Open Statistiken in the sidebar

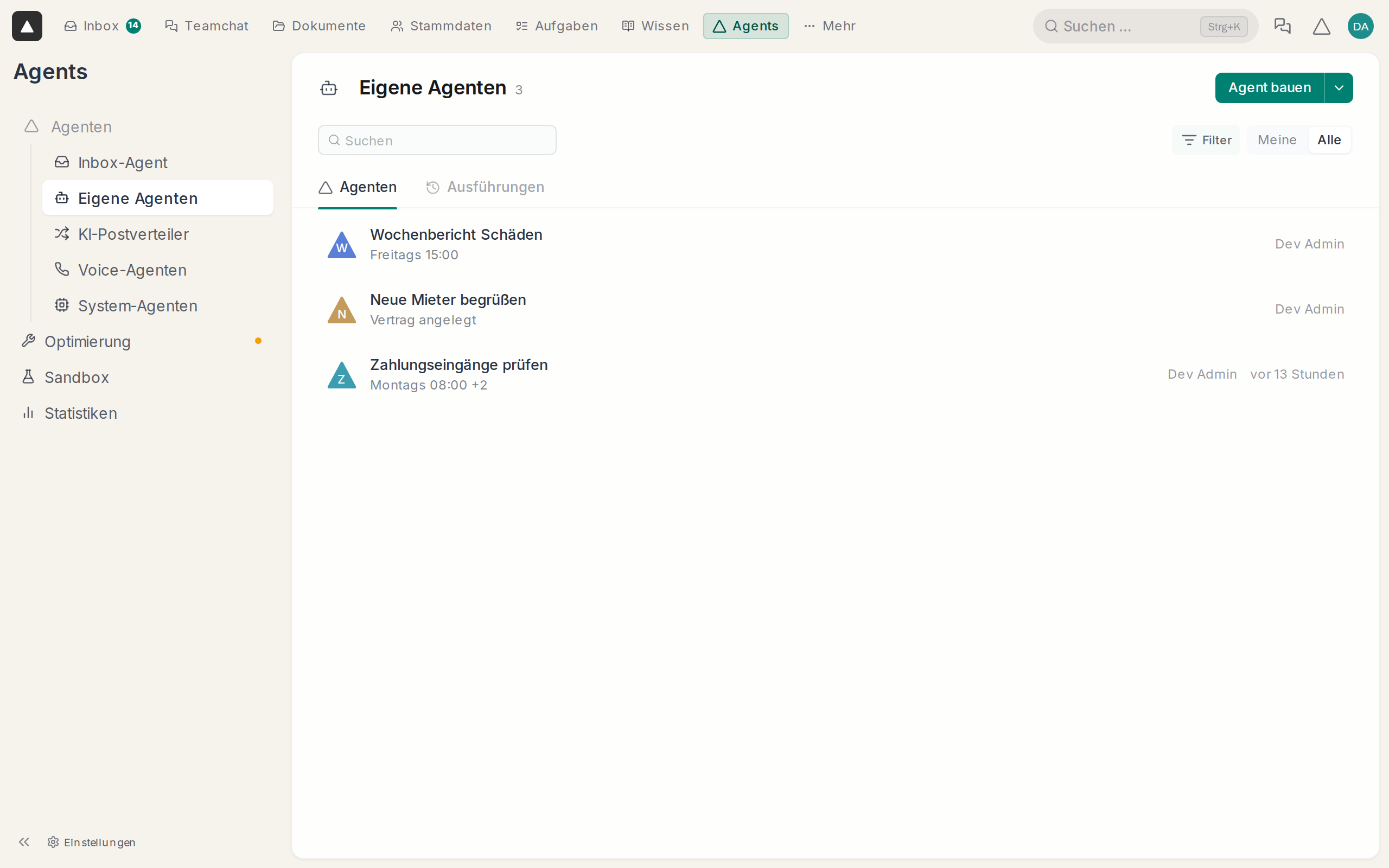pyautogui.click(x=142, y=413)
